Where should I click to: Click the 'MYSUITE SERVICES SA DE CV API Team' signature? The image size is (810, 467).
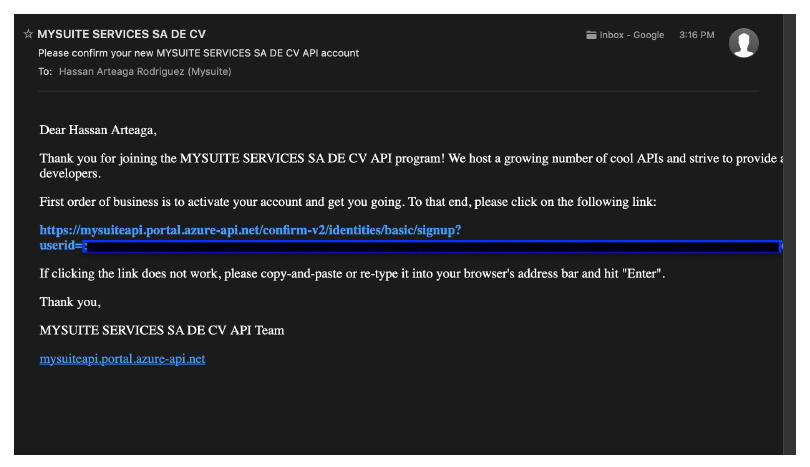[162, 330]
